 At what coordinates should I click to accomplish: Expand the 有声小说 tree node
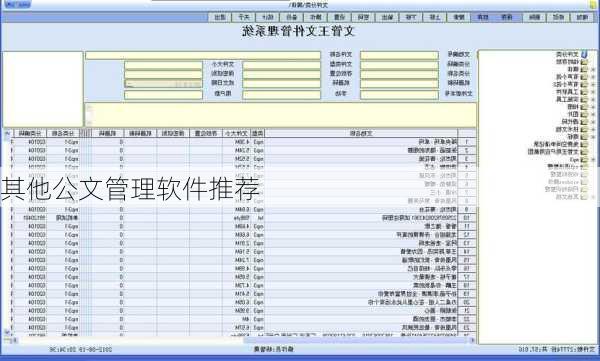[x=593, y=77]
